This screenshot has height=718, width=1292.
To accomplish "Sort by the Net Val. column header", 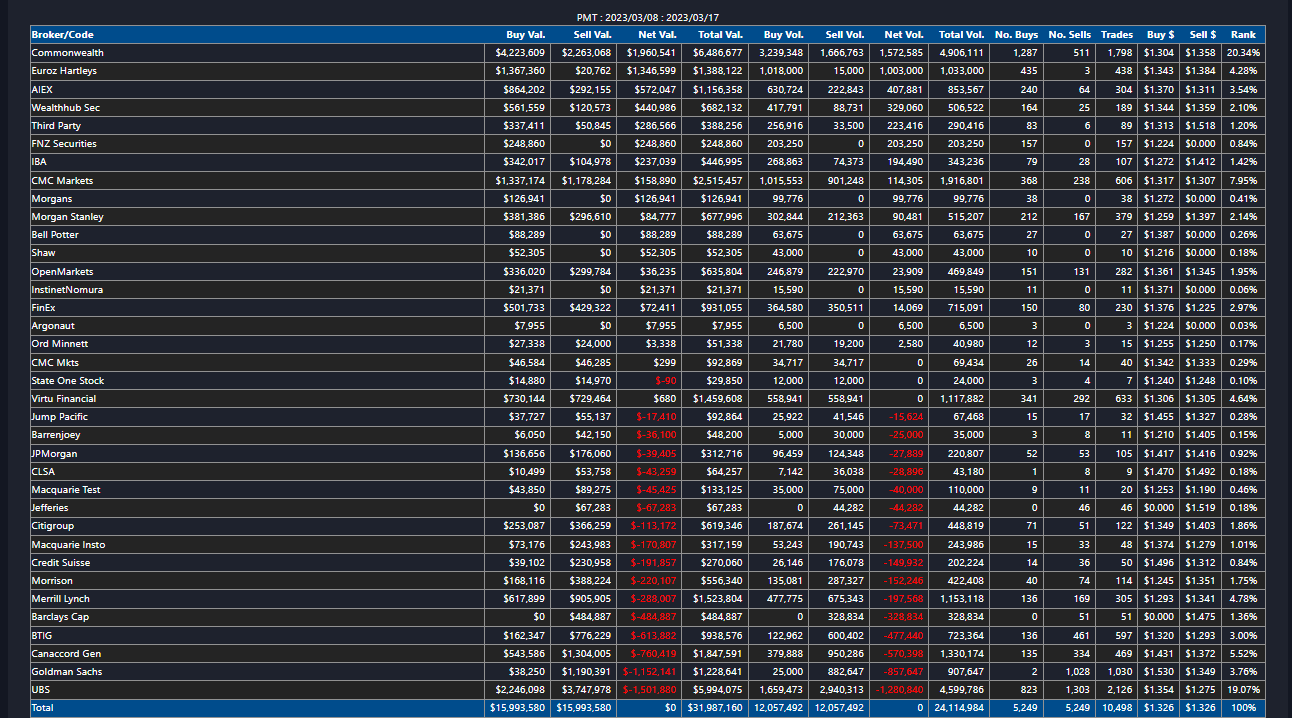I will 658,35.
